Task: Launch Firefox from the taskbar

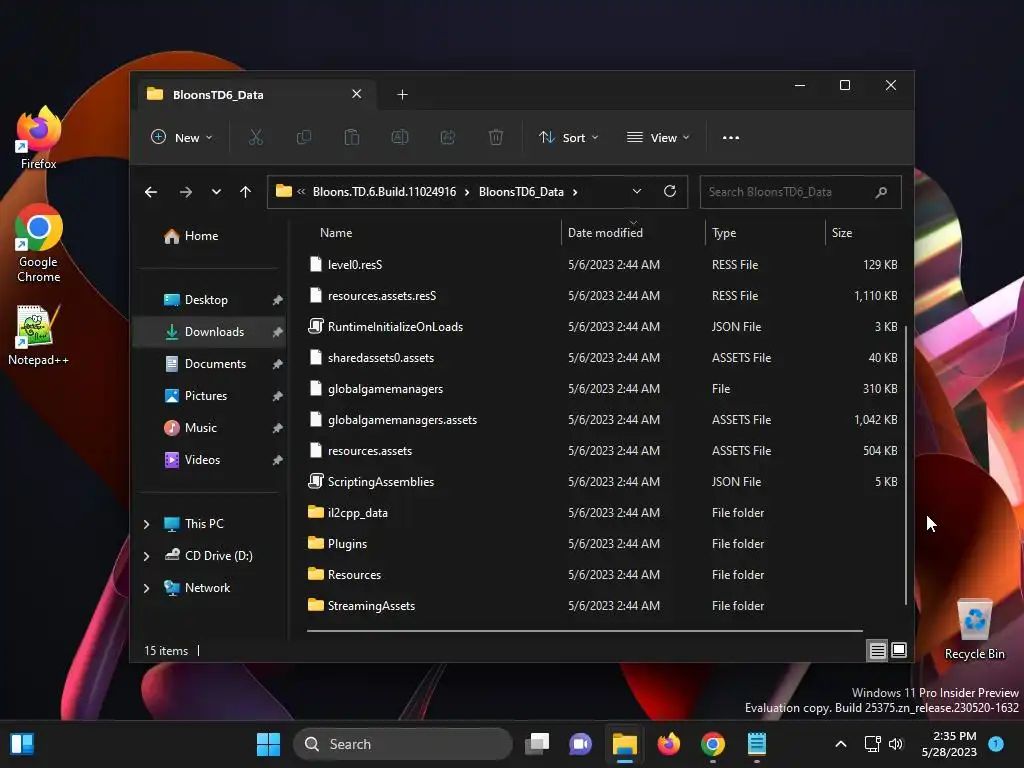Action: [669, 744]
